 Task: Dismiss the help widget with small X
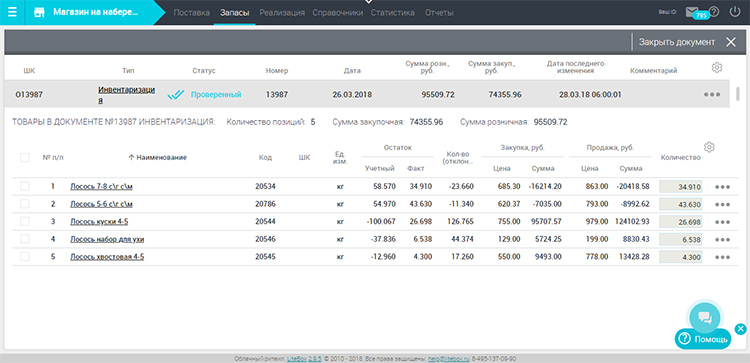(x=740, y=329)
